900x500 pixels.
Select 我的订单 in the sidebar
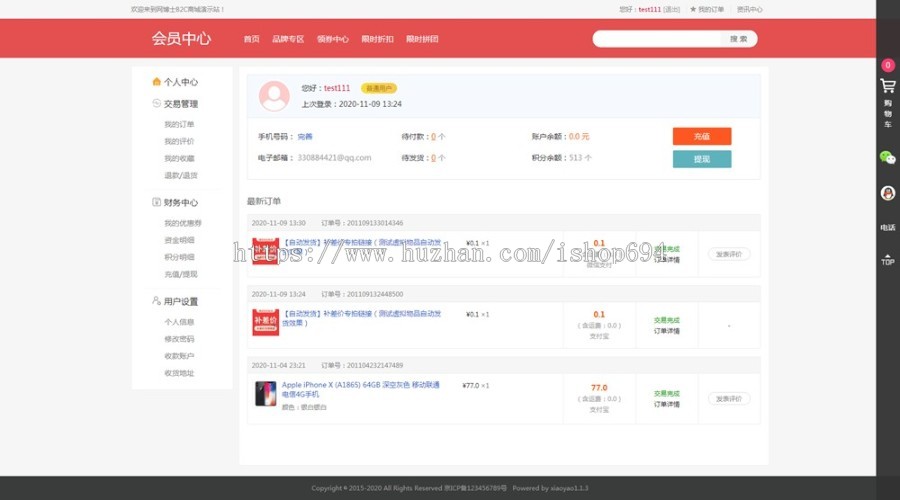179,124
